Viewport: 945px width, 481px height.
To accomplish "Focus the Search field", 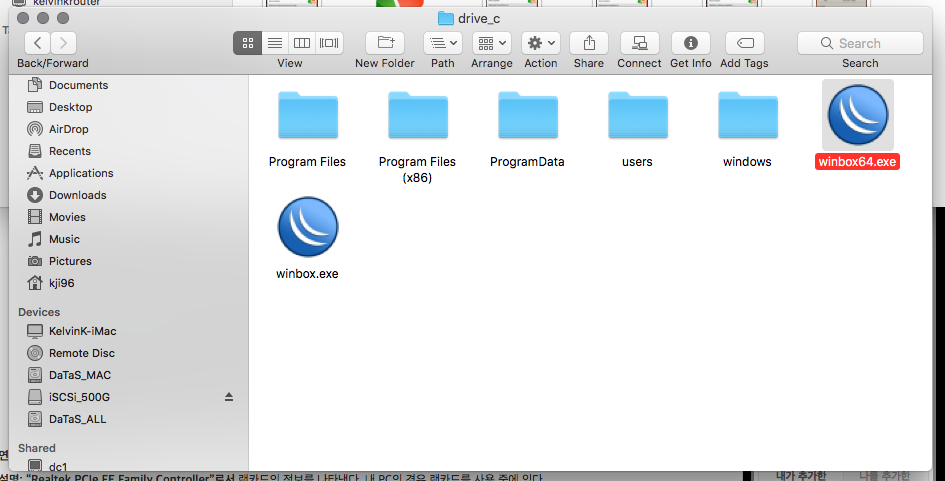I will (860, 43).
